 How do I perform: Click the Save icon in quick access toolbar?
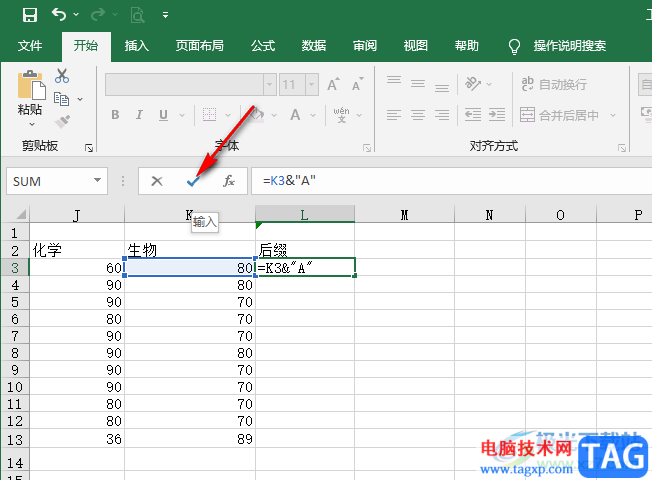[30, 15]
